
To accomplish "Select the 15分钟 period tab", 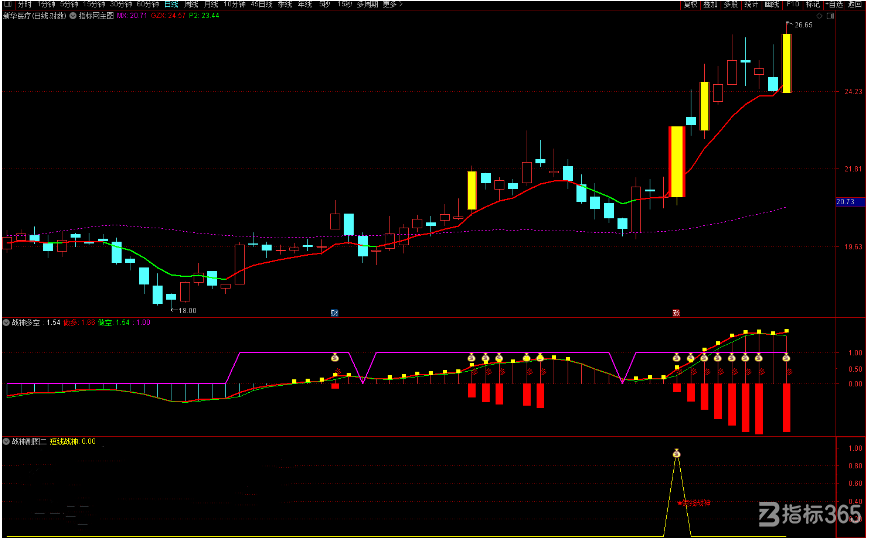I will 94,4.
